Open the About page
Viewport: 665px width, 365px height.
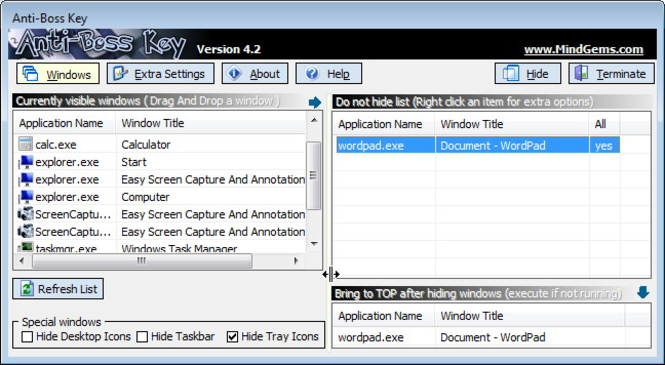pyautogui.click(x=255, y=74)
